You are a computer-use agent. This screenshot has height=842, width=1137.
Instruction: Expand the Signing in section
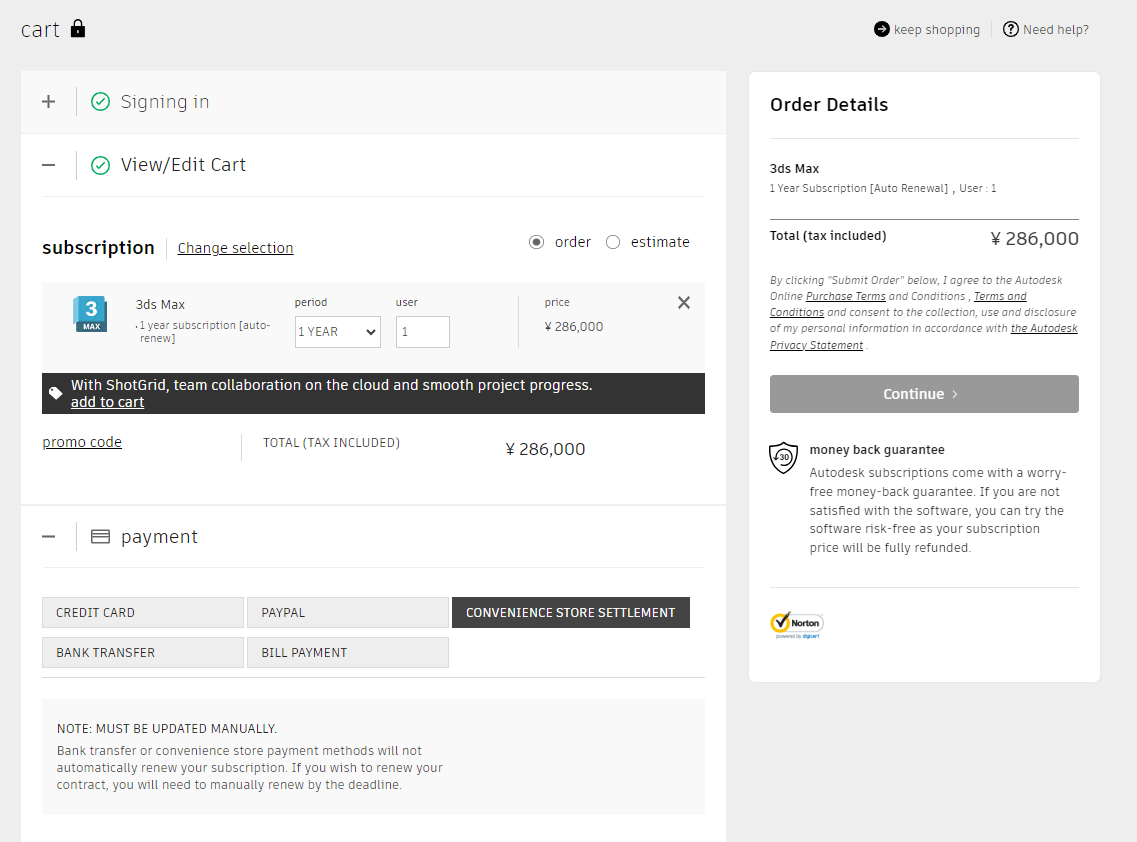(49, 101)
